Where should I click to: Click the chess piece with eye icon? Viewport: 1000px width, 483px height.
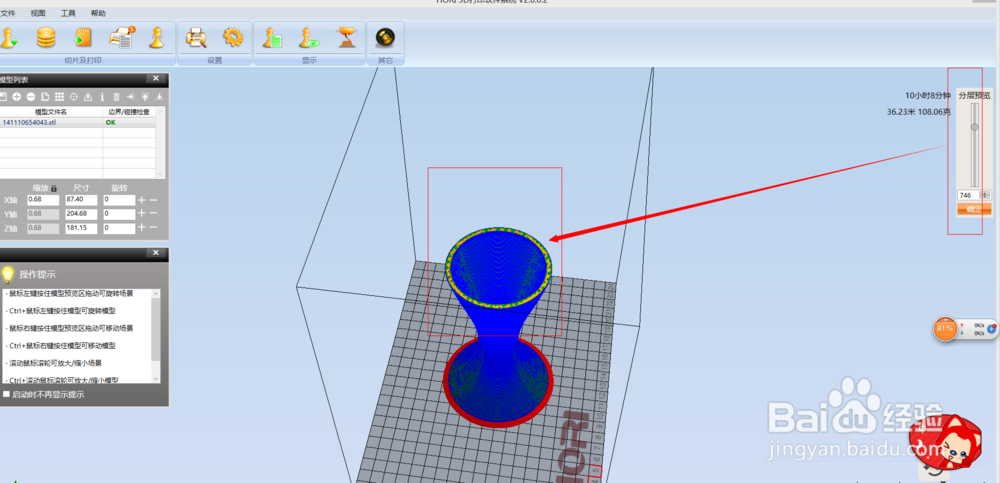click(x=309, y=38)
